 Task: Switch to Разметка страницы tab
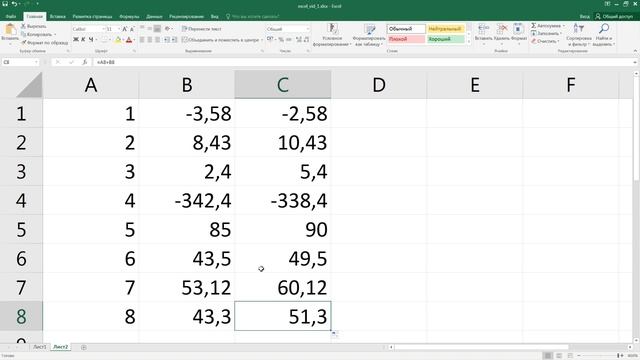point(92,16)
